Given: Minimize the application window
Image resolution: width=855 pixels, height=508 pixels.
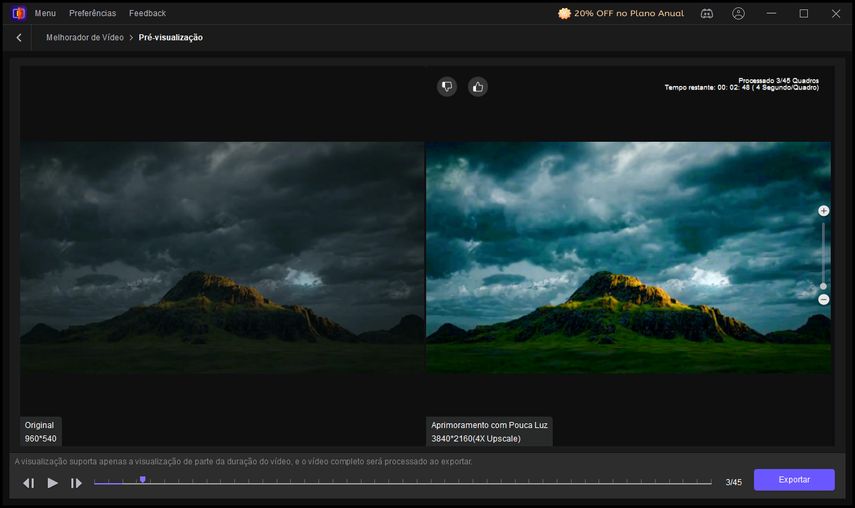Looking at the screenshot, I should pos(771,13).
